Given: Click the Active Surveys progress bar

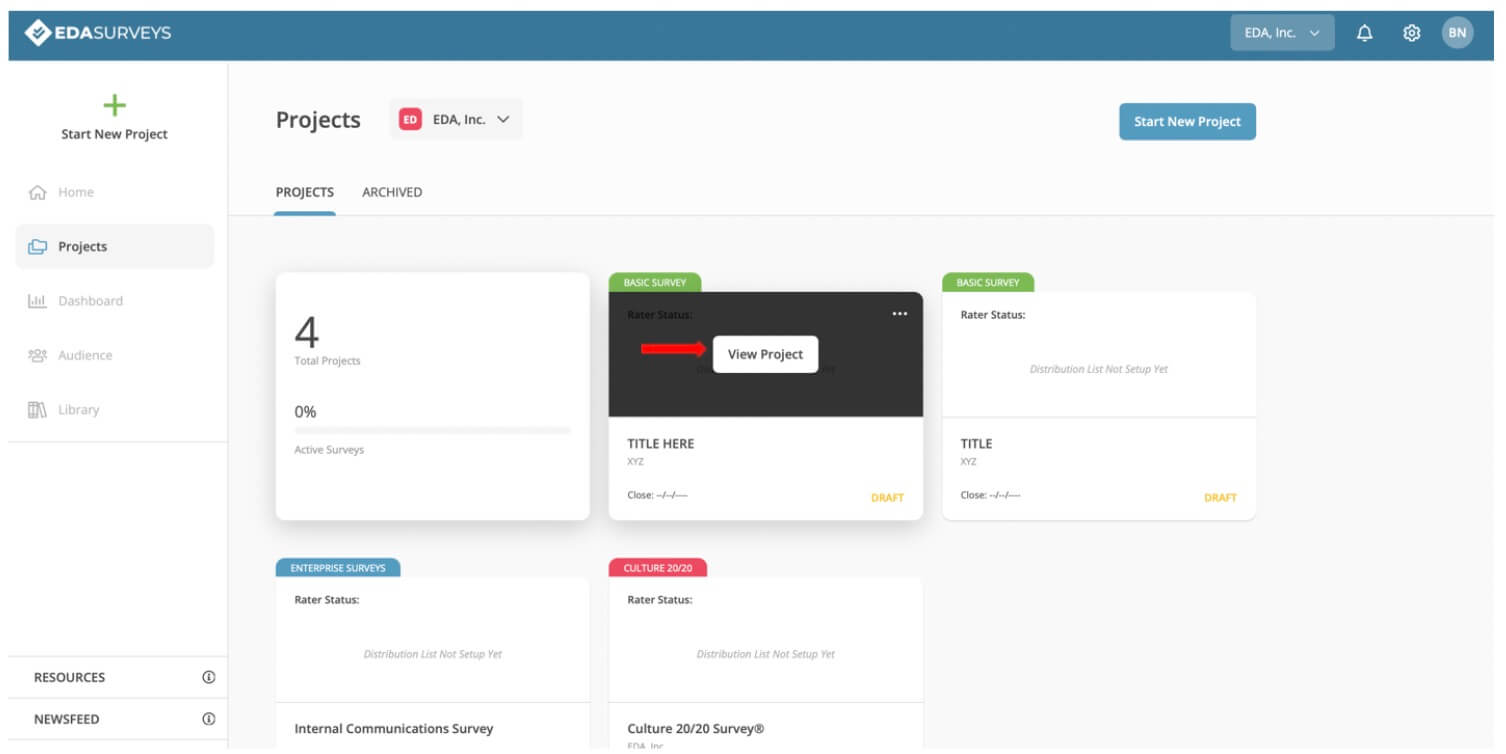Looking at the screenshot, I should click(432, 431).
